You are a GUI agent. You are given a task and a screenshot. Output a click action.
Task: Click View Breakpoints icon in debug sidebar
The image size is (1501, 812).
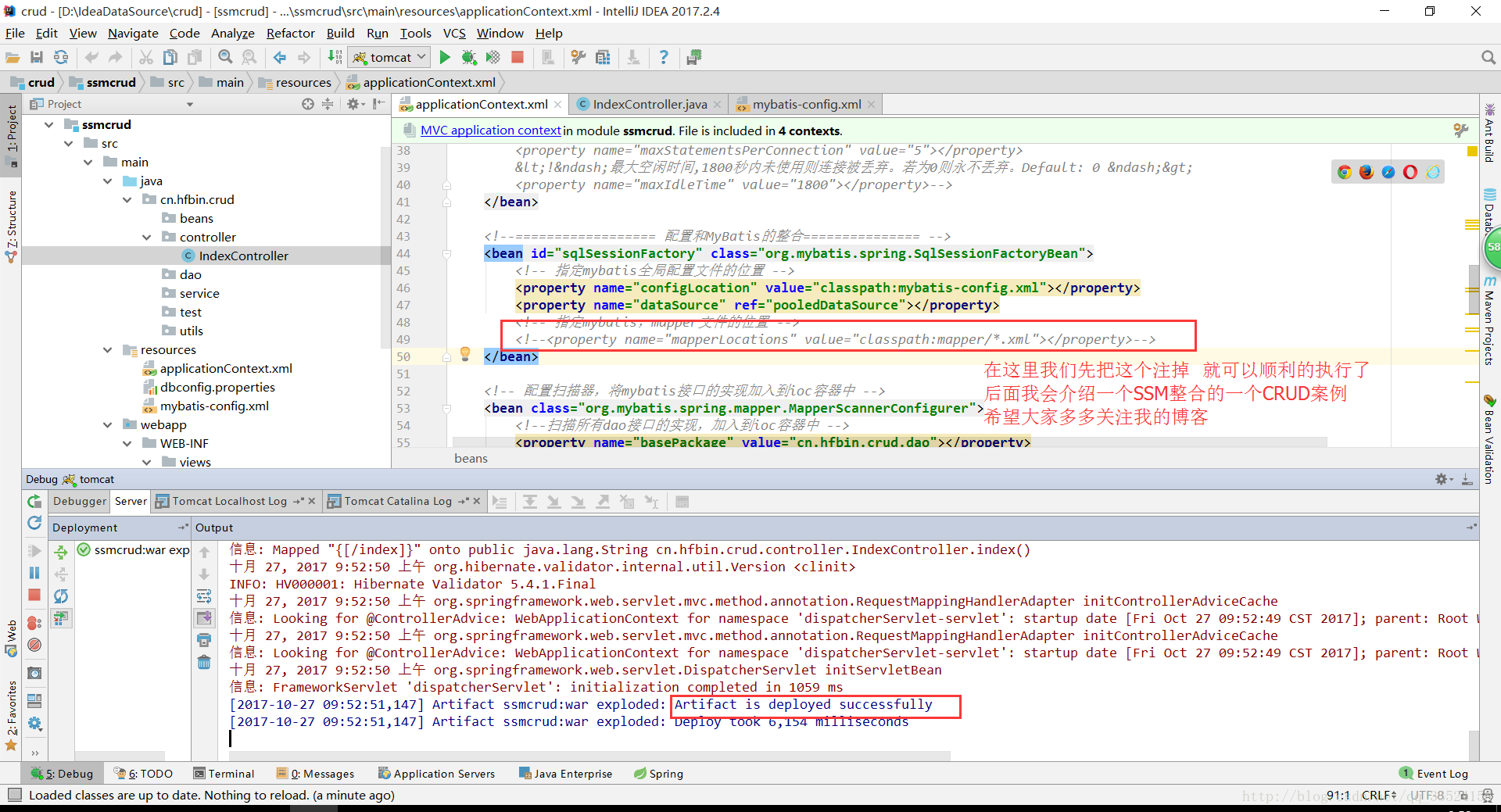pyautogui.click(x=34, y=623)
